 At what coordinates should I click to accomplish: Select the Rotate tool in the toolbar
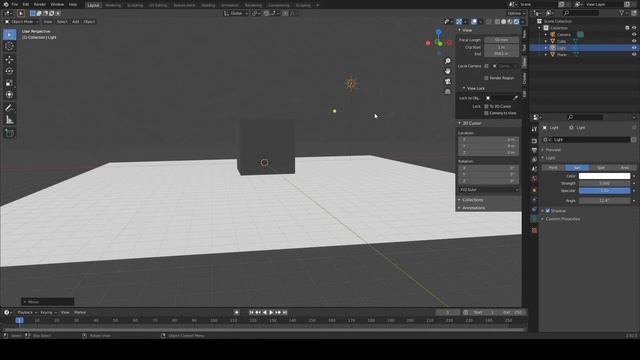[x=9, y=71]
